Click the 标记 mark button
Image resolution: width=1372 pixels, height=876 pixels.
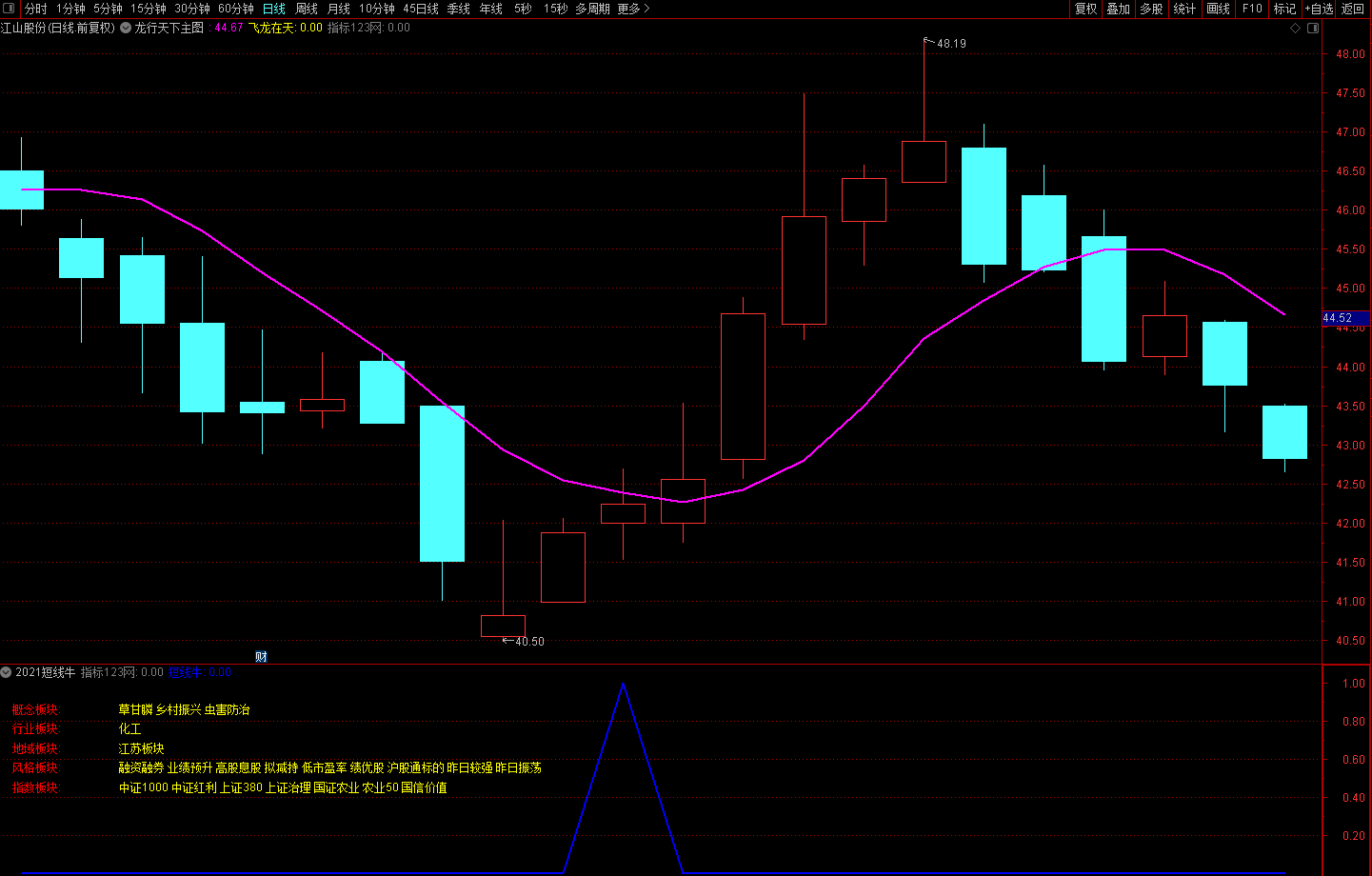1285,9
